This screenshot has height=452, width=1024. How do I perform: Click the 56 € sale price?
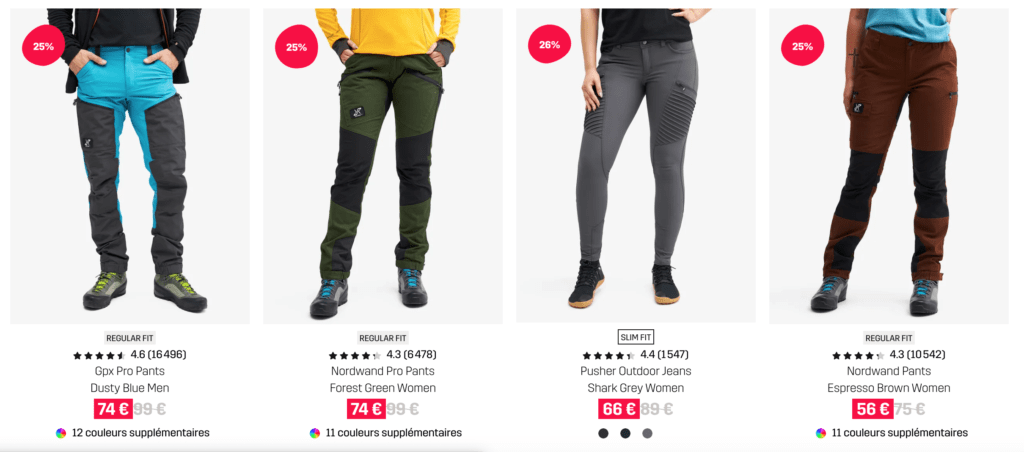[872, 409]
